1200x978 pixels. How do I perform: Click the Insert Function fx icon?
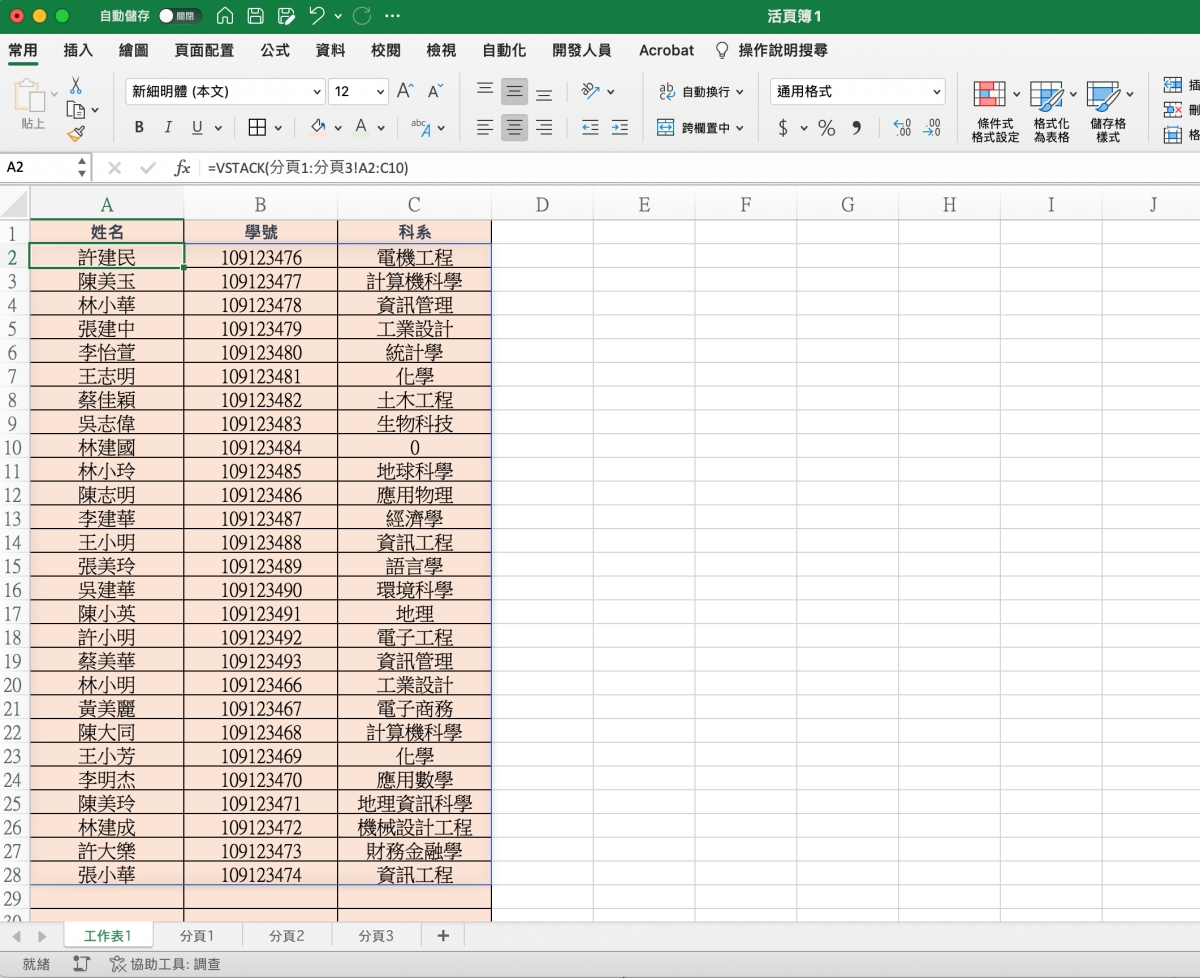pos(182,168)
